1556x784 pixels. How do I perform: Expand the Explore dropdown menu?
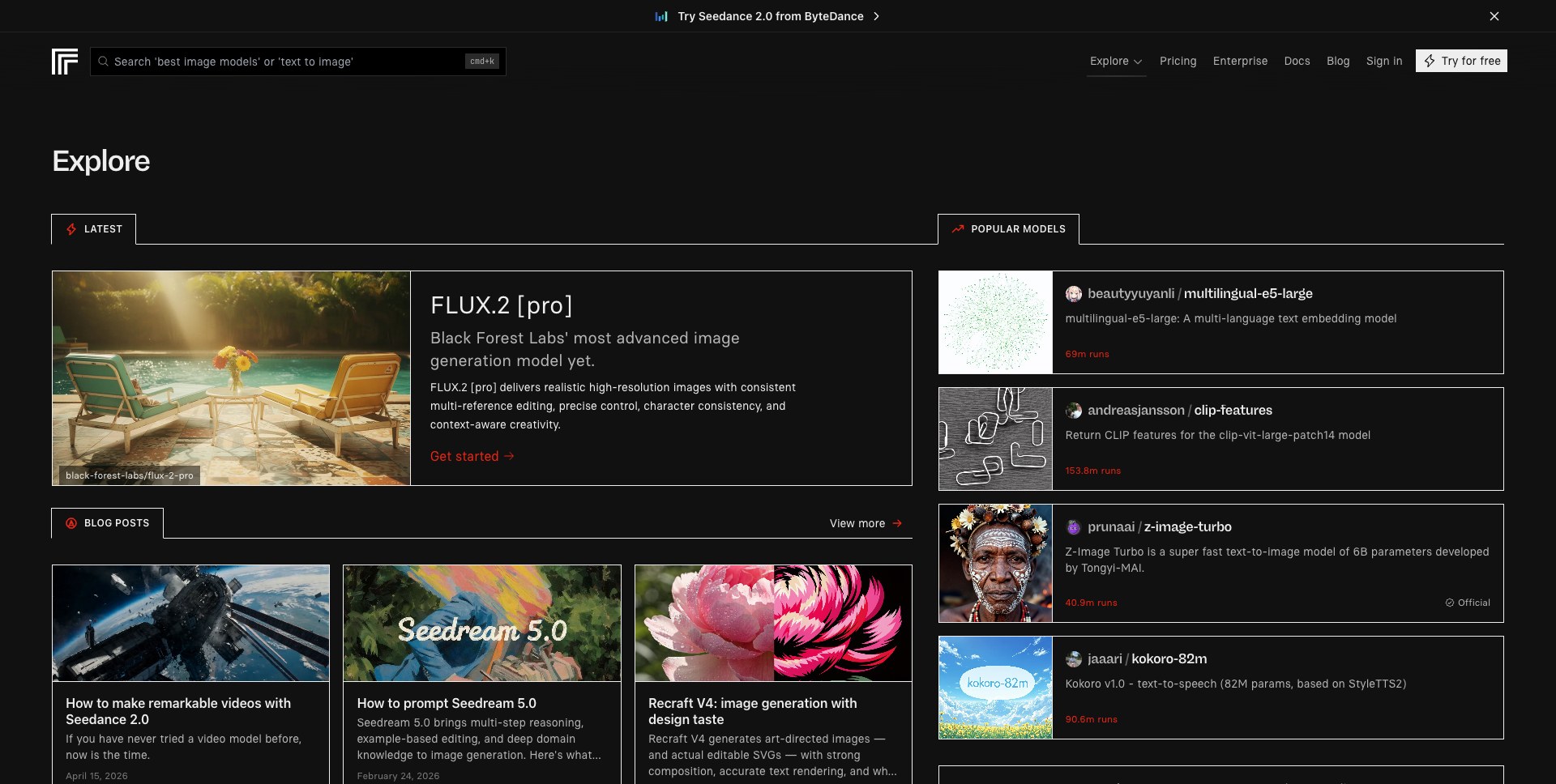[x=1116, y=61]
